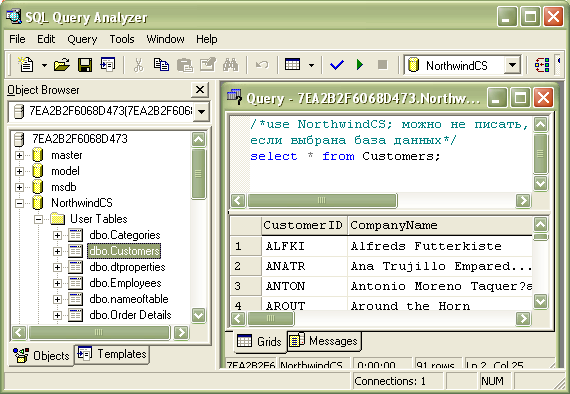570x394 pixels.
Task: Expand the dbo.Categories table
Action: coord(57,235)
